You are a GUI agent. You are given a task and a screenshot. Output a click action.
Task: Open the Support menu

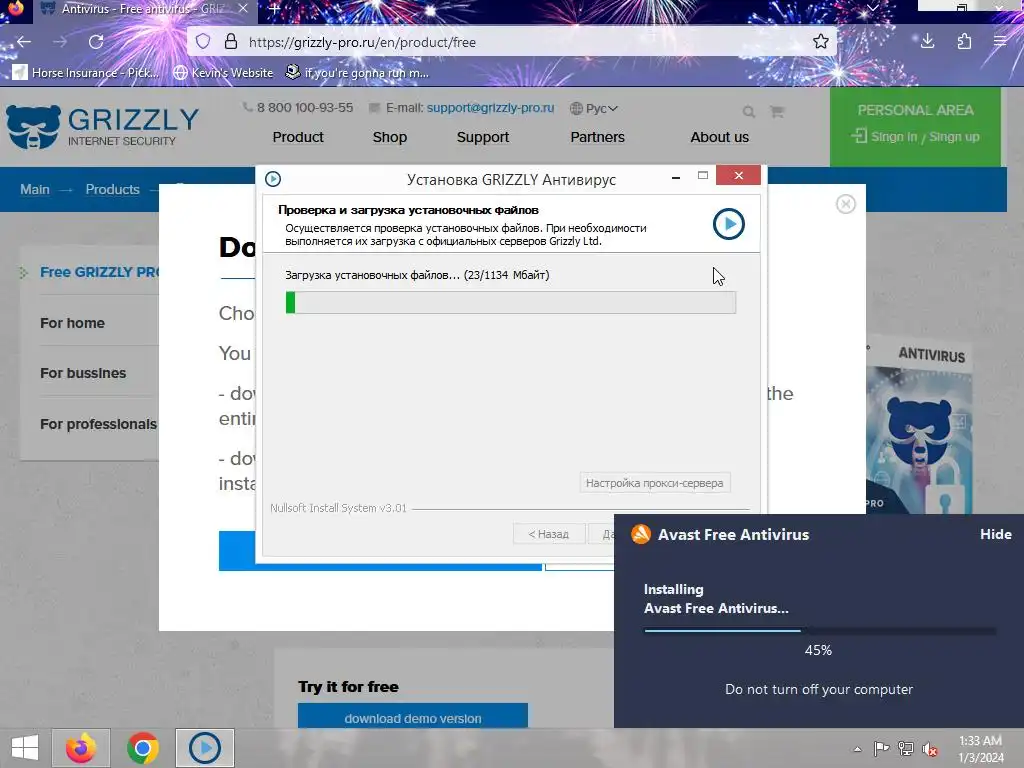(483, 137)
